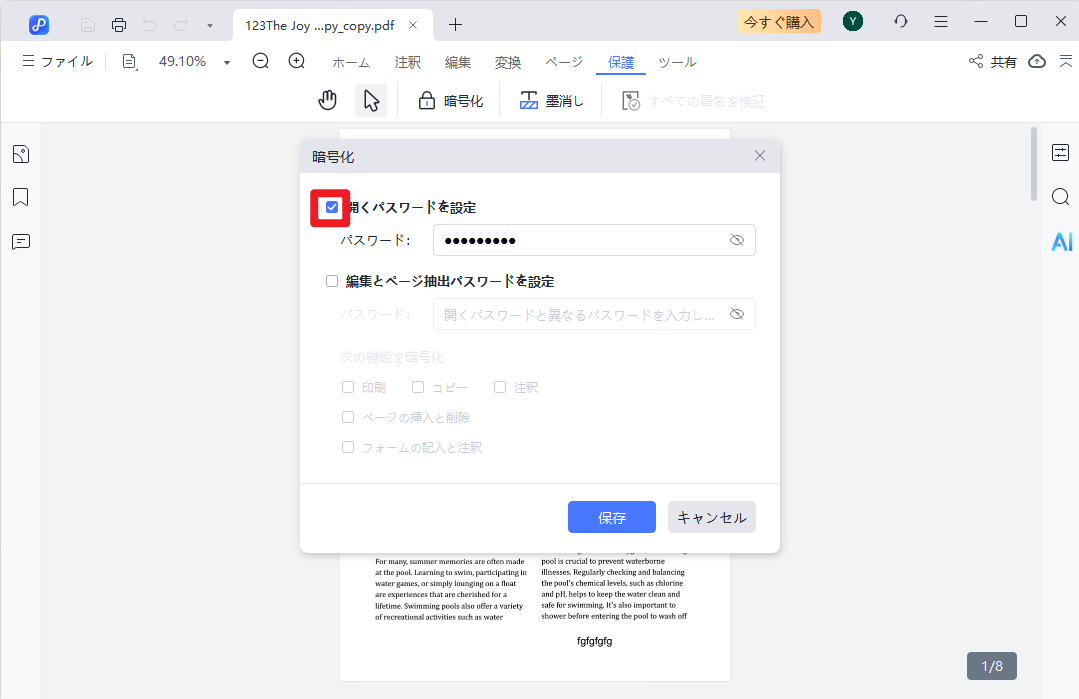This screenshot has width=1079, height=699.
Task: Open the thumbnails panel in left sidebar
Action: click(21, 154)
